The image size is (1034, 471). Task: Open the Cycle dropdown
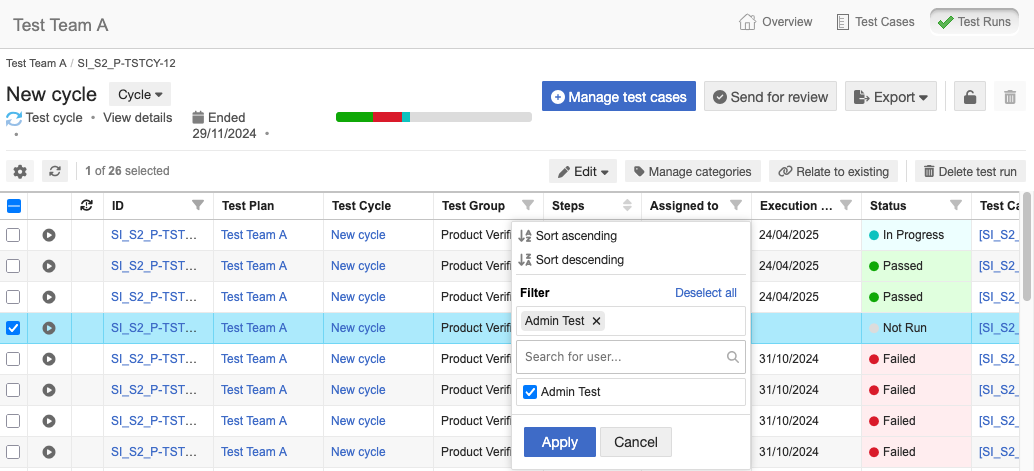tap(140, 95)
